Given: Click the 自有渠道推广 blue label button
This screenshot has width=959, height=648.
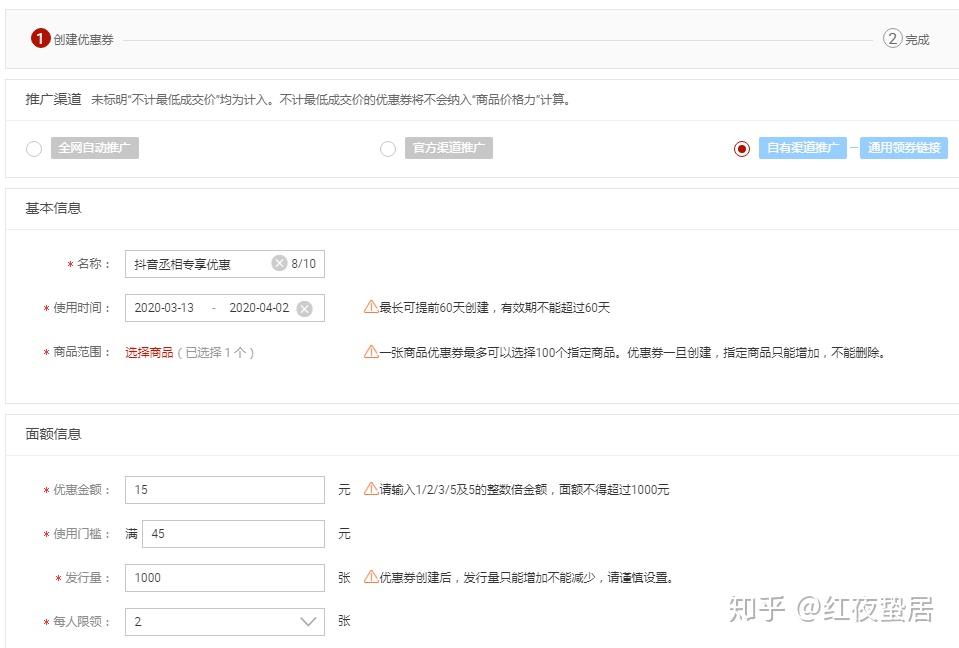Looking at the screenshot, I should pos(803,148).
